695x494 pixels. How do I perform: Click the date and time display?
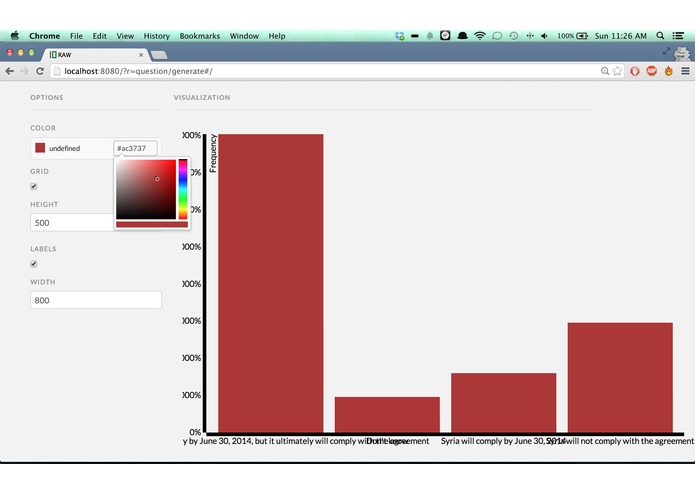[x=621, y=36]
